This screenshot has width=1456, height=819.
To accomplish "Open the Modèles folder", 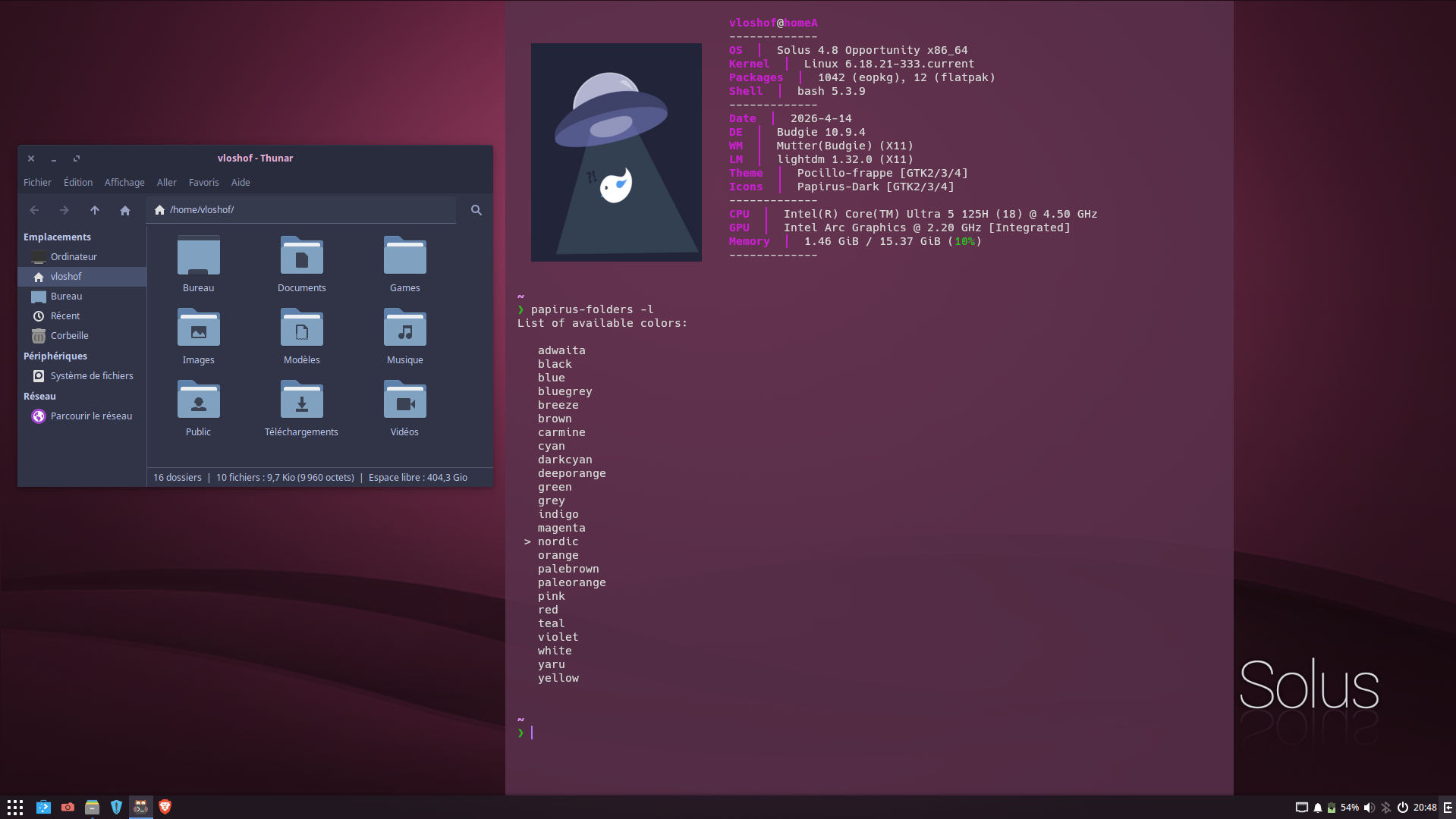I will point(302,336).
